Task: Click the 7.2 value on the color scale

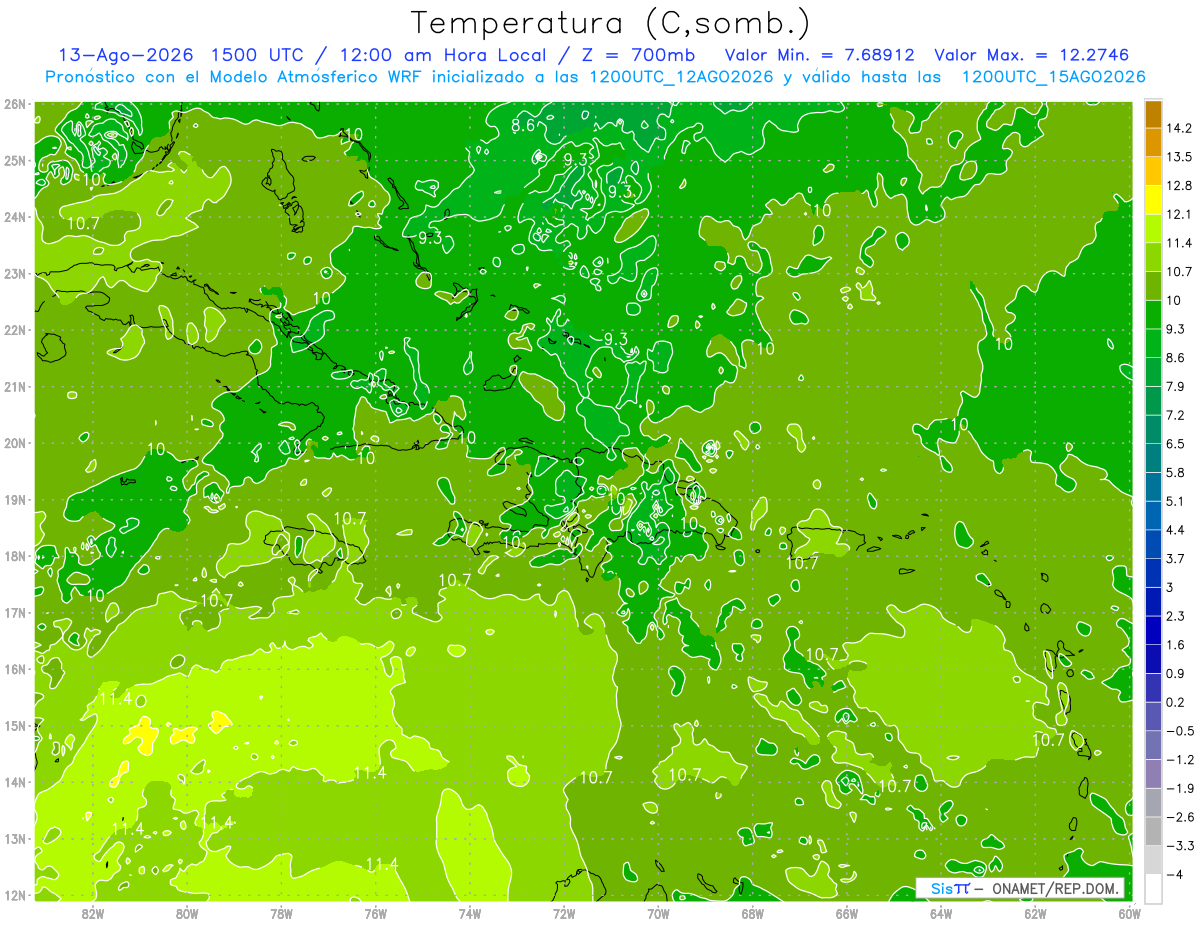Action: click(x=1176, y=415)
